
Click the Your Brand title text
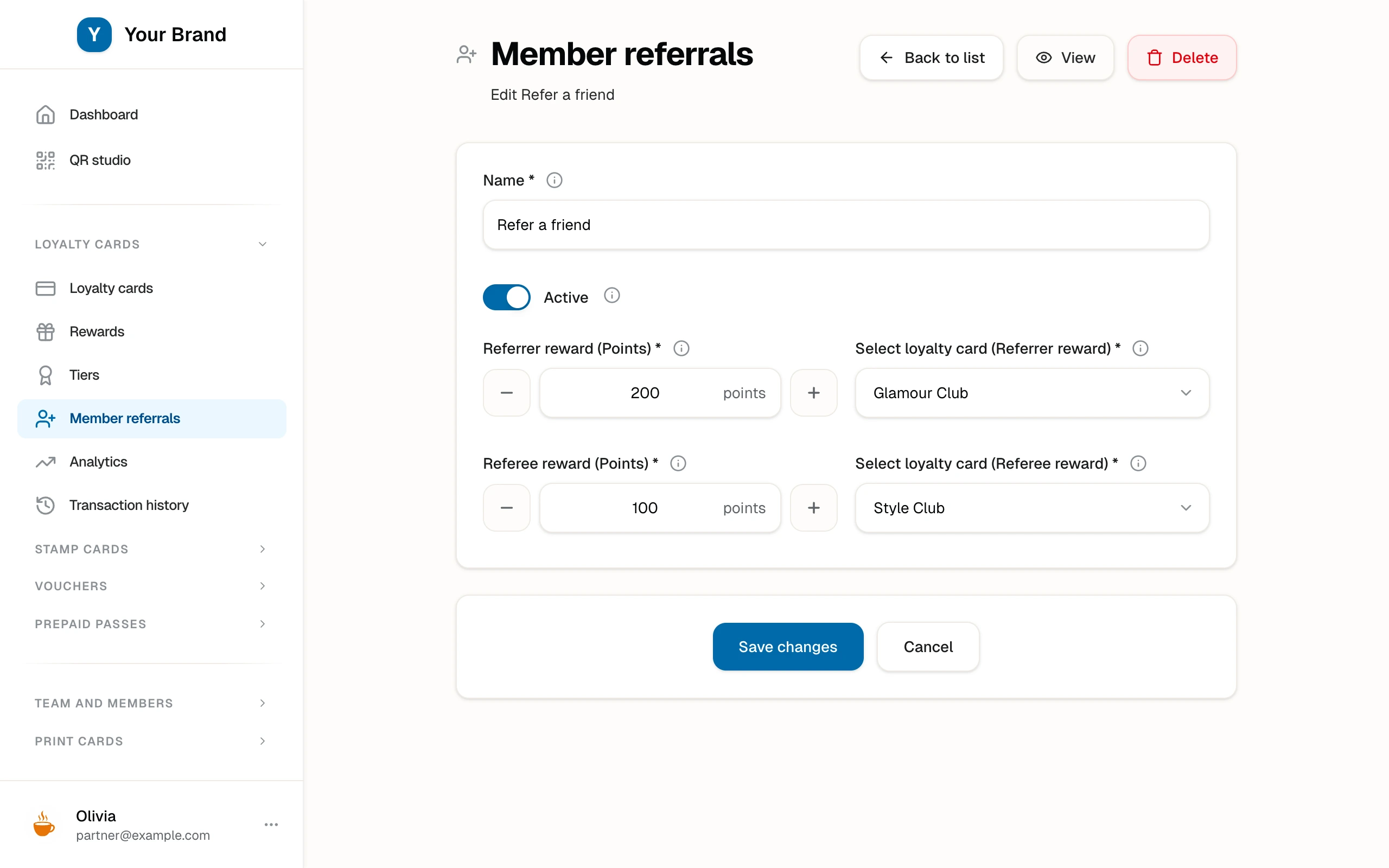(175, 34)
